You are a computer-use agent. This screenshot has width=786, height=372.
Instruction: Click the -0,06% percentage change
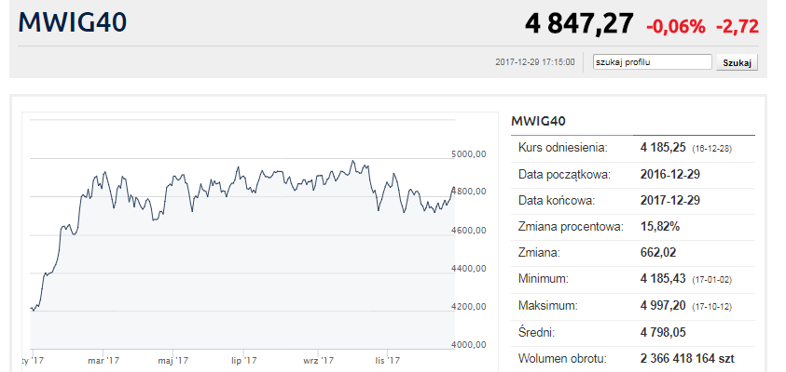[x=676, y=26]
